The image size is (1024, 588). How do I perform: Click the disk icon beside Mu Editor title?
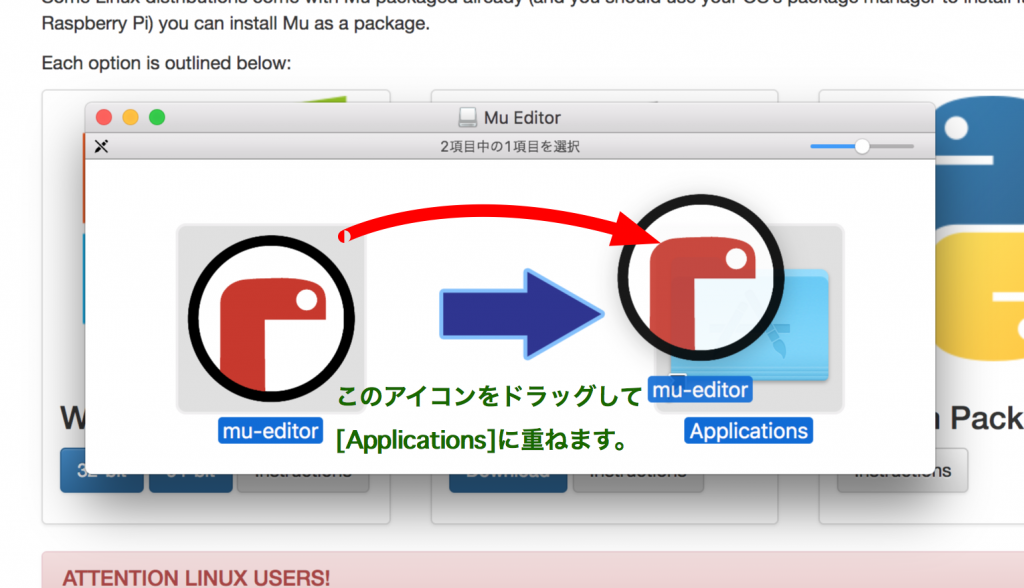(468, 118)
